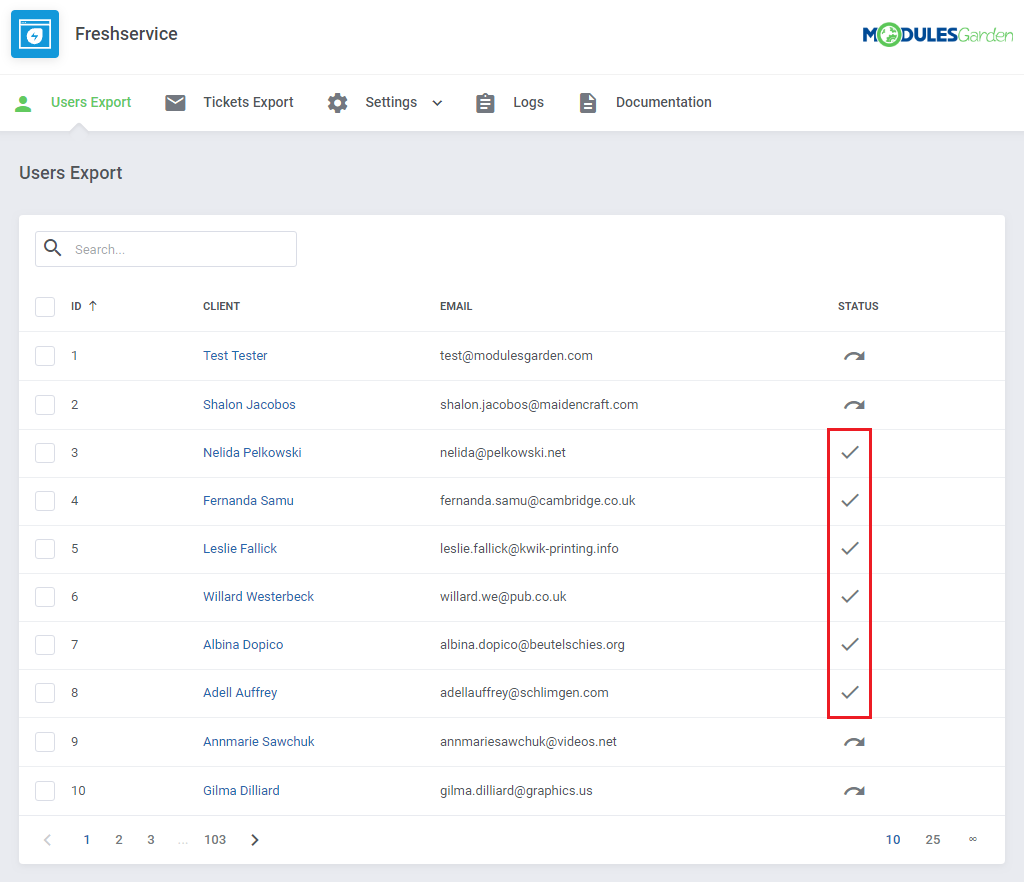Screen dimensions: 1024x882
Task: Go to the previous page arrow
Action: (x=47, y=840)
